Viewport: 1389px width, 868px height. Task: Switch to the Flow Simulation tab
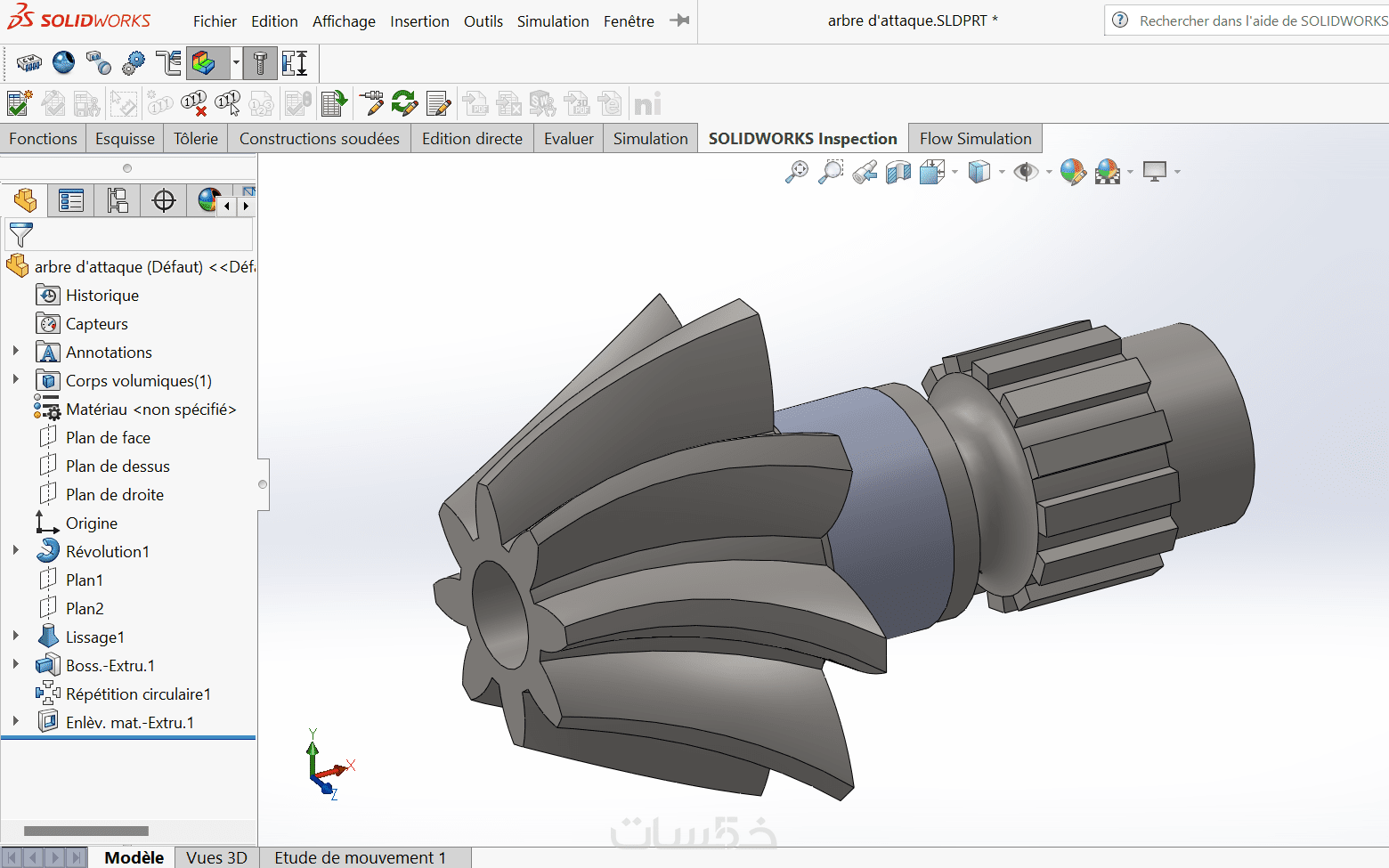click(x=976, y=139)
